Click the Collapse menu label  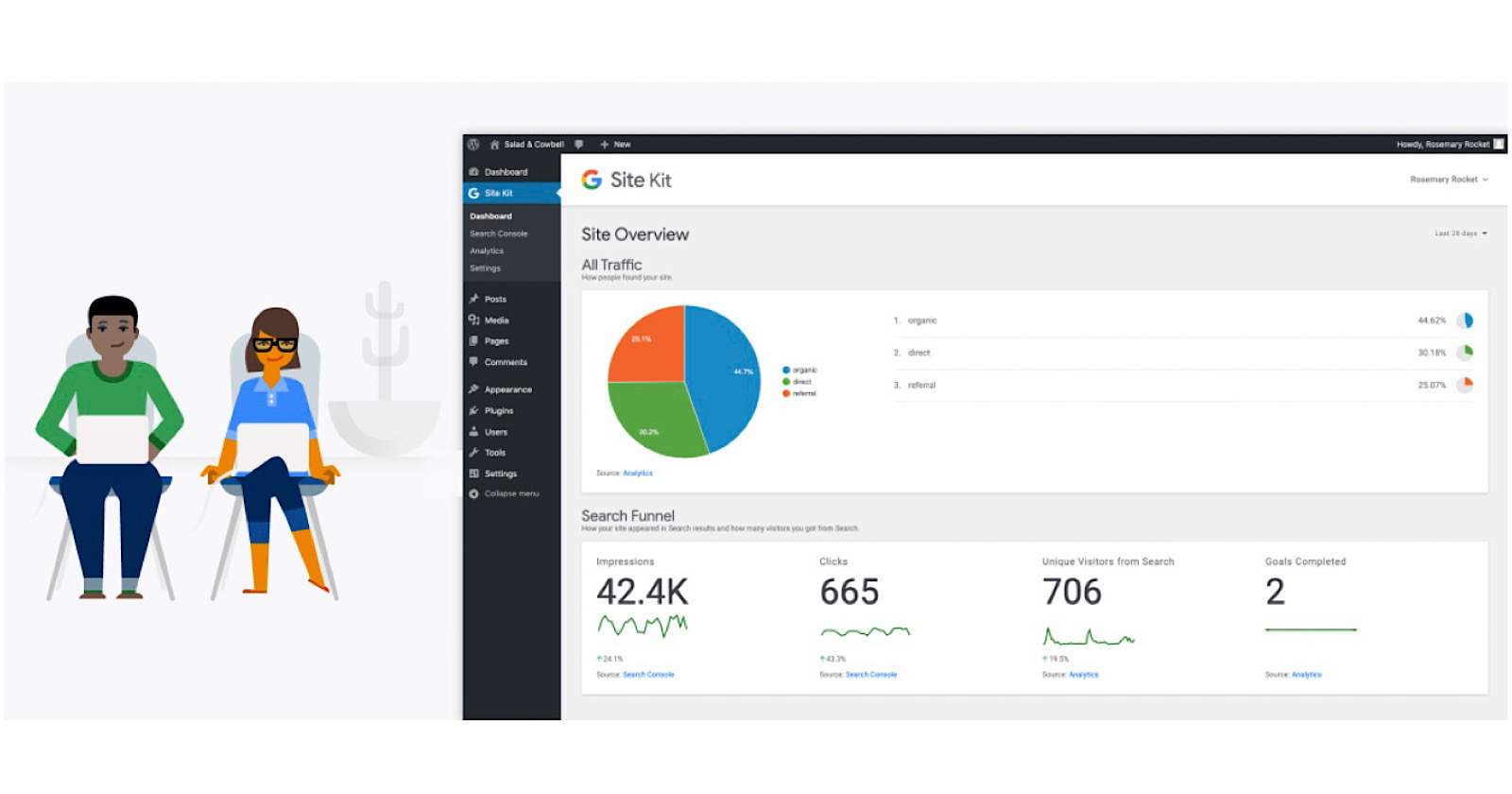511,493
